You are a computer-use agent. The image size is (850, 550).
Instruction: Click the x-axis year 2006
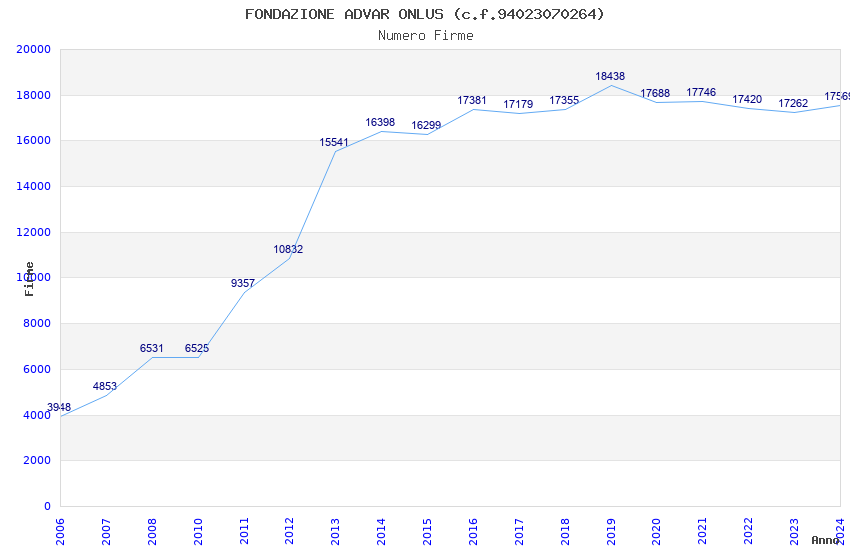pos(60,532)
